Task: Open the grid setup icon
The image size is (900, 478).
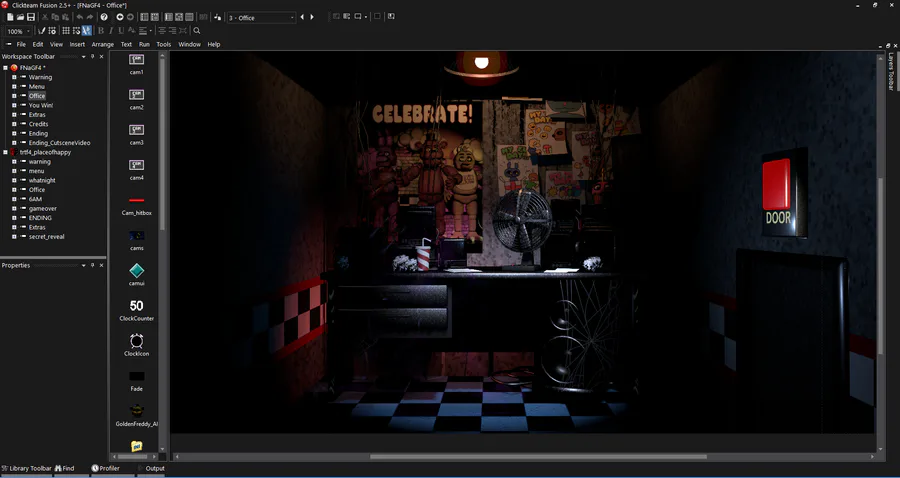Action: 52,30
